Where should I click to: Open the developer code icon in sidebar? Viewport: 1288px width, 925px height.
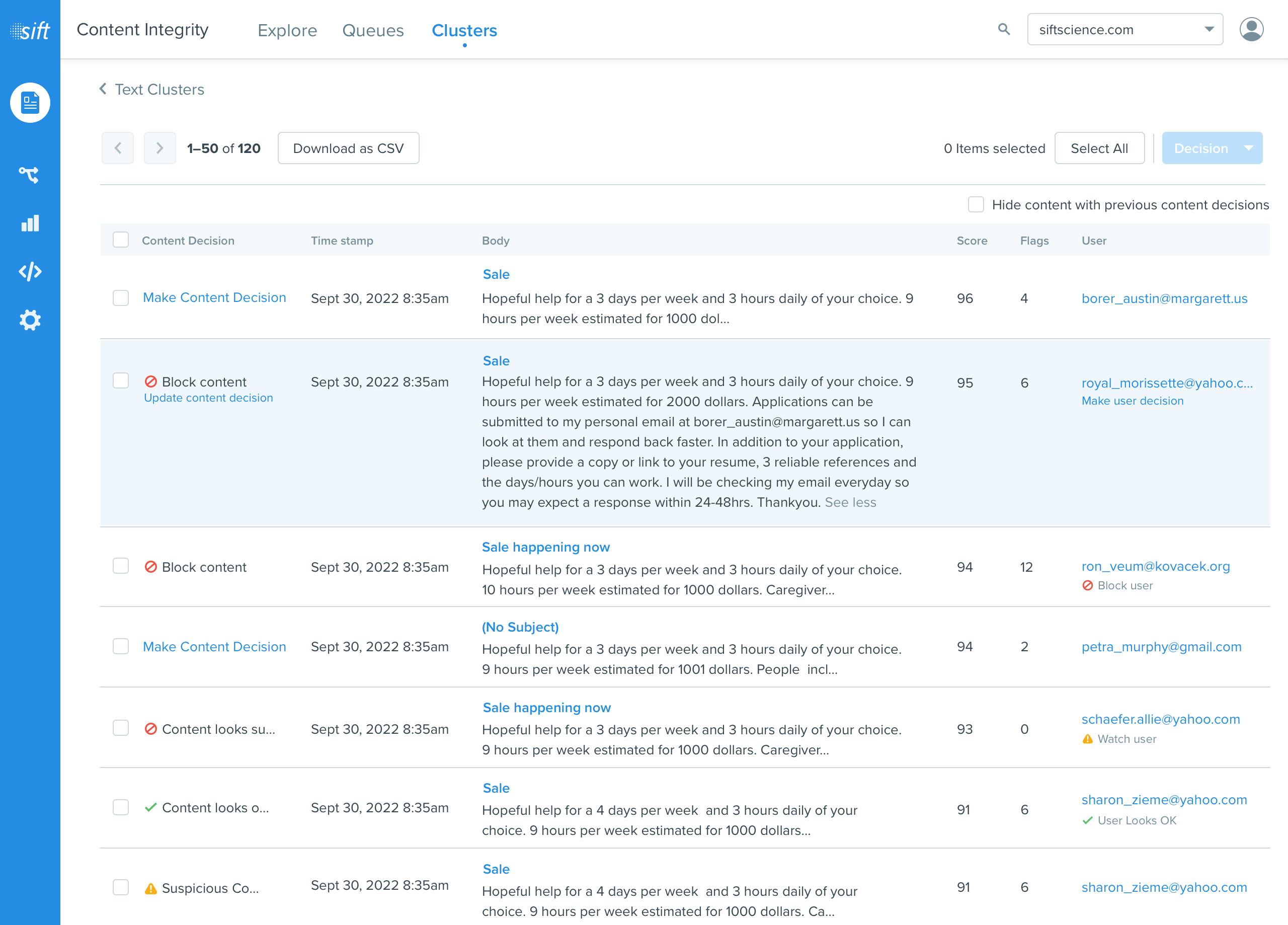[30, 272]
